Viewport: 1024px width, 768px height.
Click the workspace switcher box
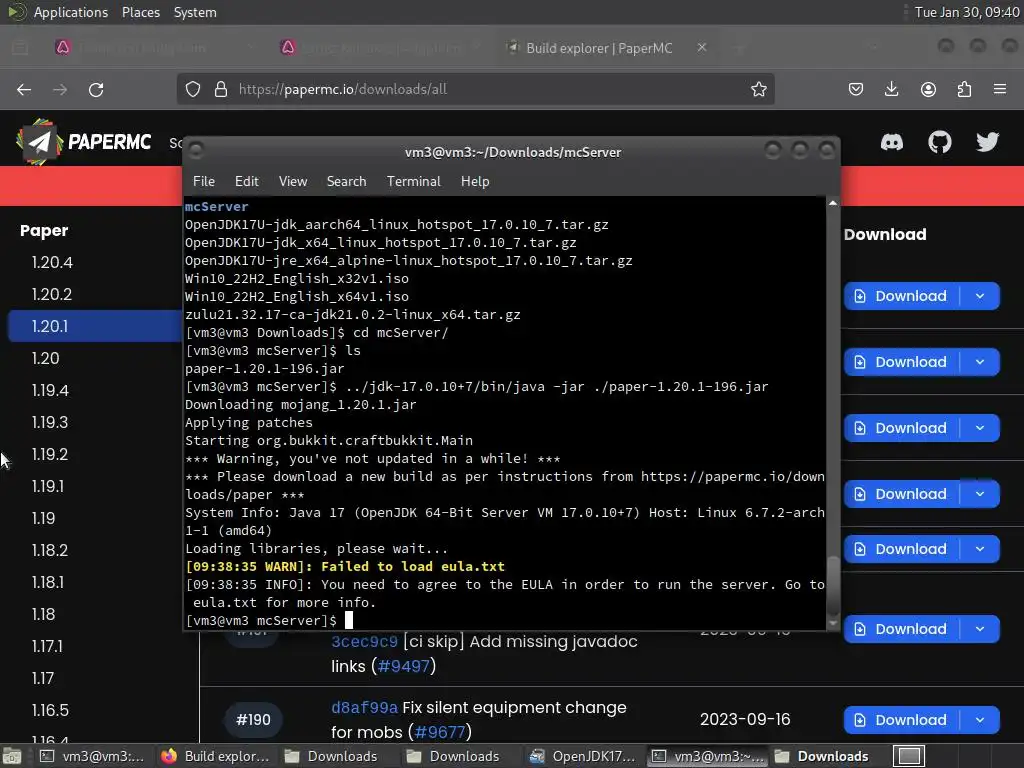point(909,756)
